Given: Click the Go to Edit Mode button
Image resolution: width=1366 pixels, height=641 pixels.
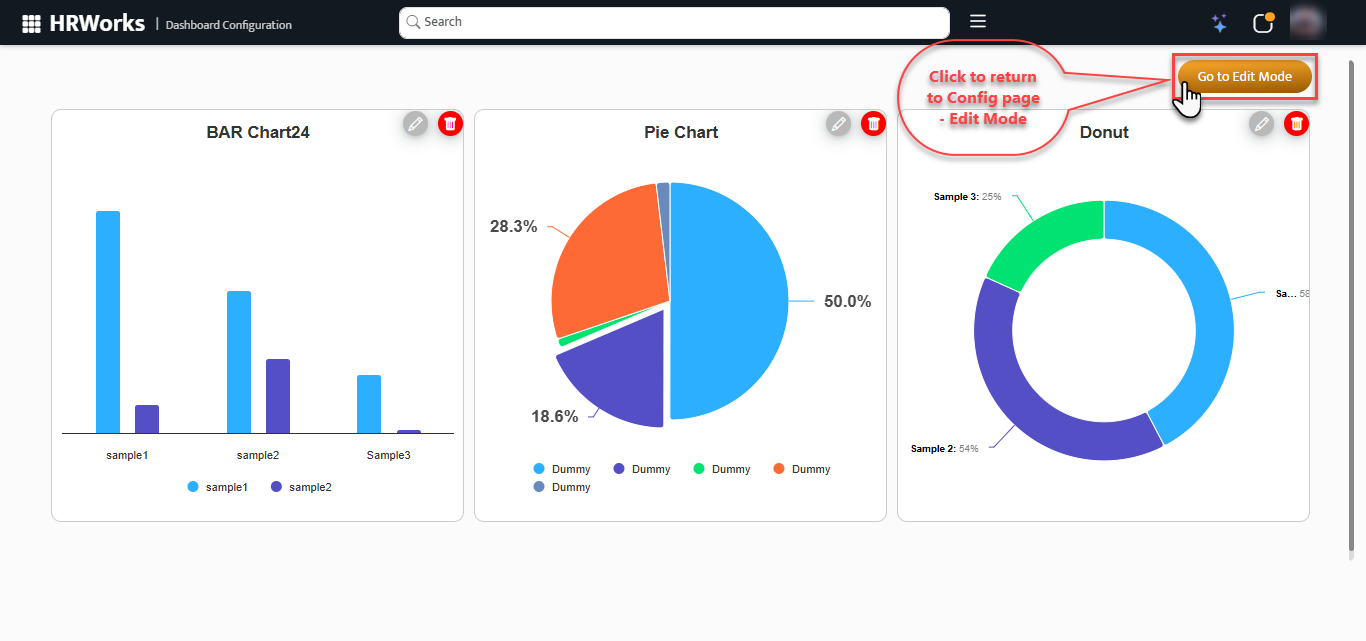Looking at the screenshot, I should click(x=1244, y=77).
